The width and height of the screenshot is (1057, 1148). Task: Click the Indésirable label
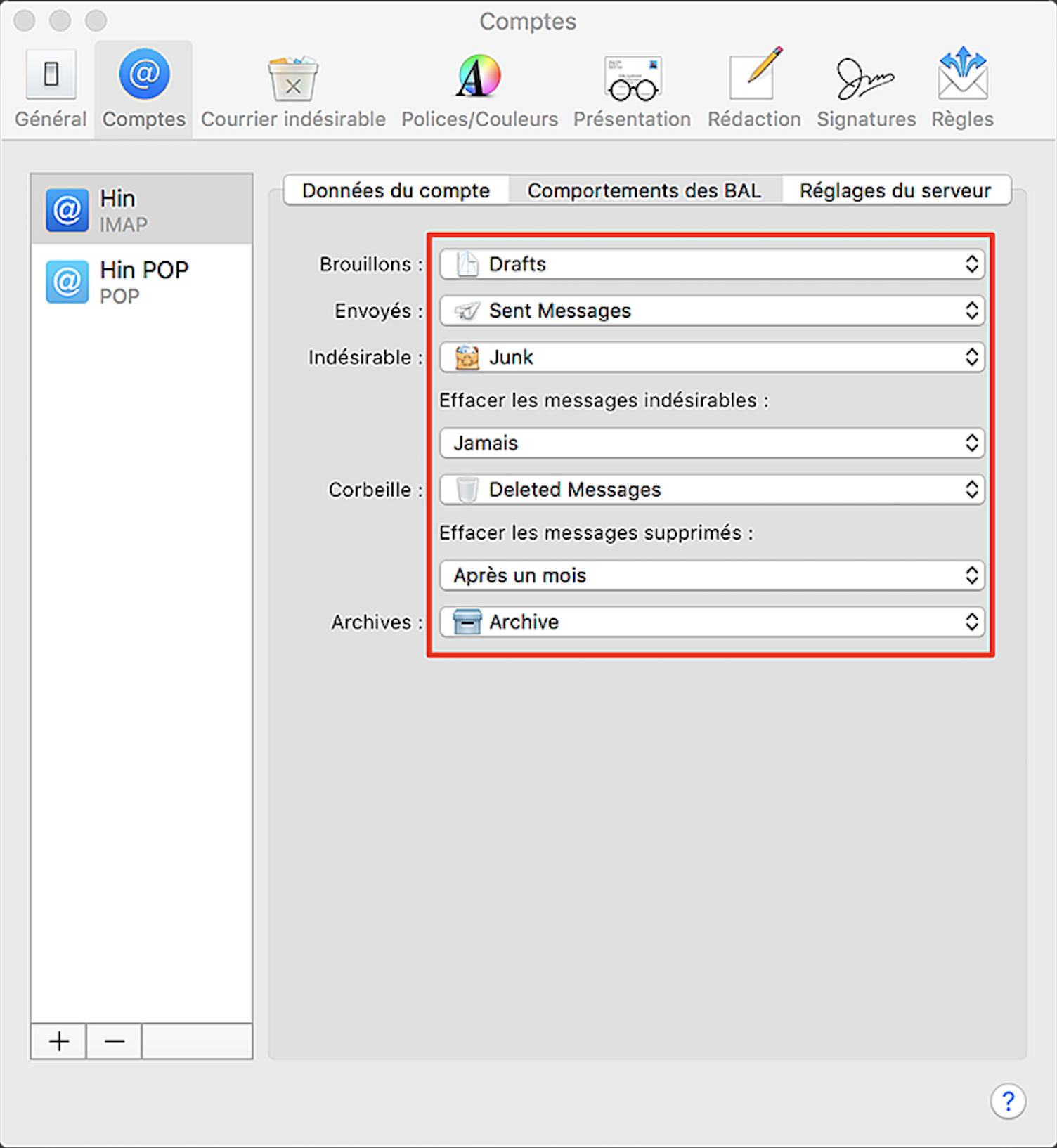coord(365,357)
